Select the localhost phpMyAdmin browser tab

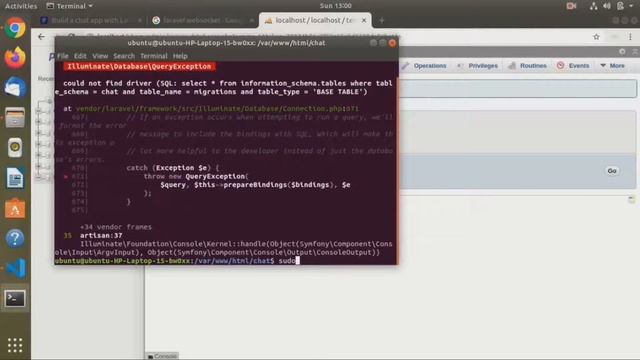315,20
